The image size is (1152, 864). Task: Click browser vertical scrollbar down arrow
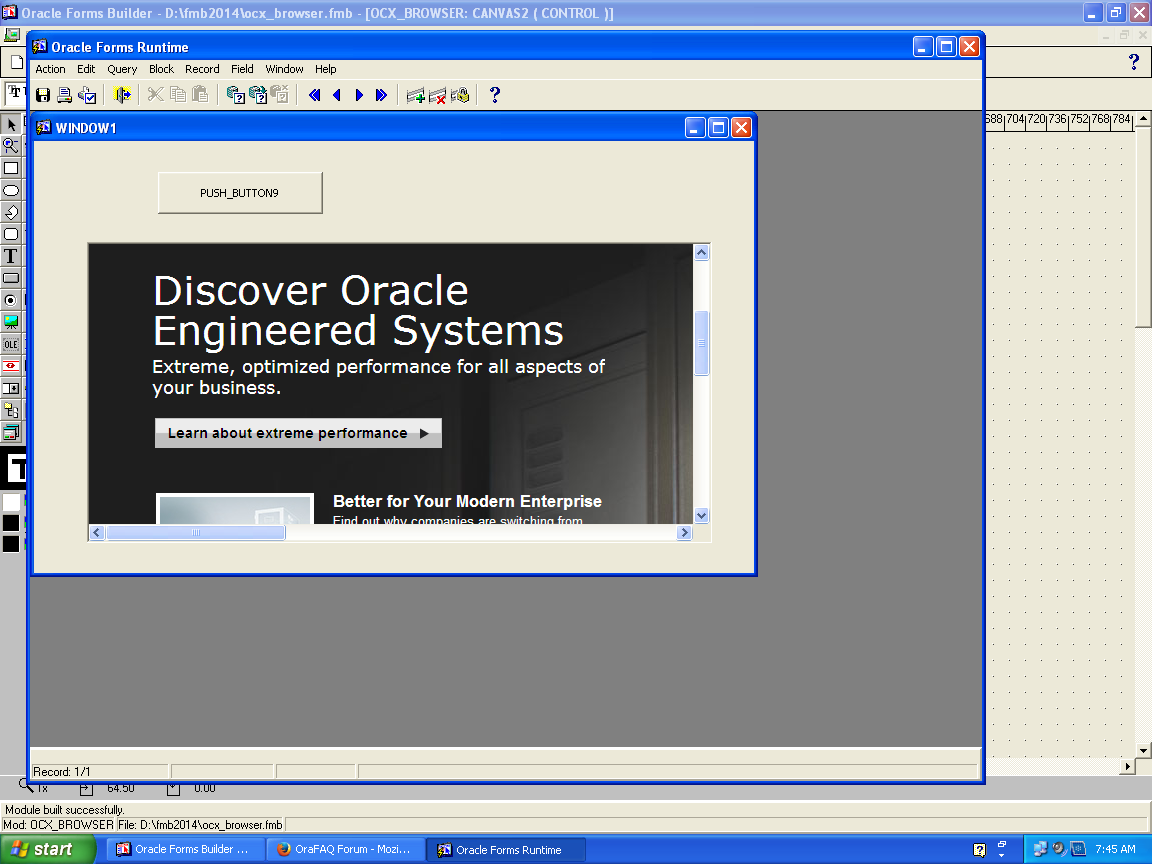point(702,516)
